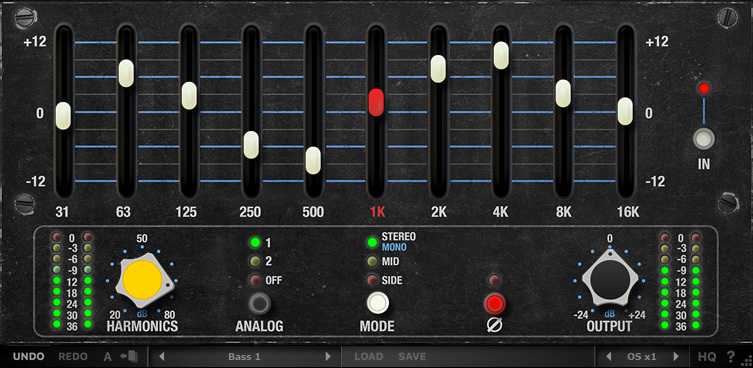Screen dimensions: 753x368
Task: Click the 1K frequency label
Action: [377, 212]
